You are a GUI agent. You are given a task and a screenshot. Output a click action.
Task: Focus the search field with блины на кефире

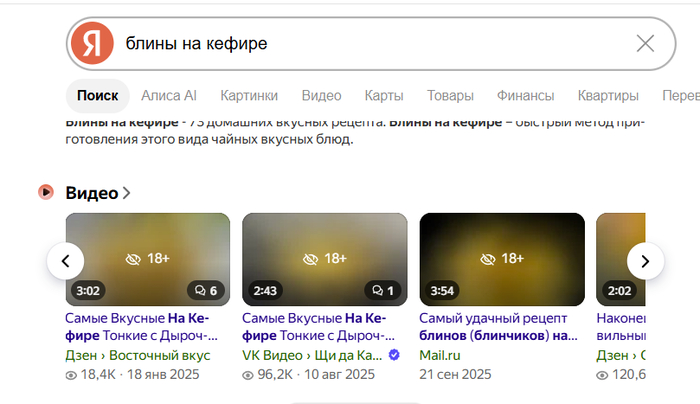[x=371, y=44]
